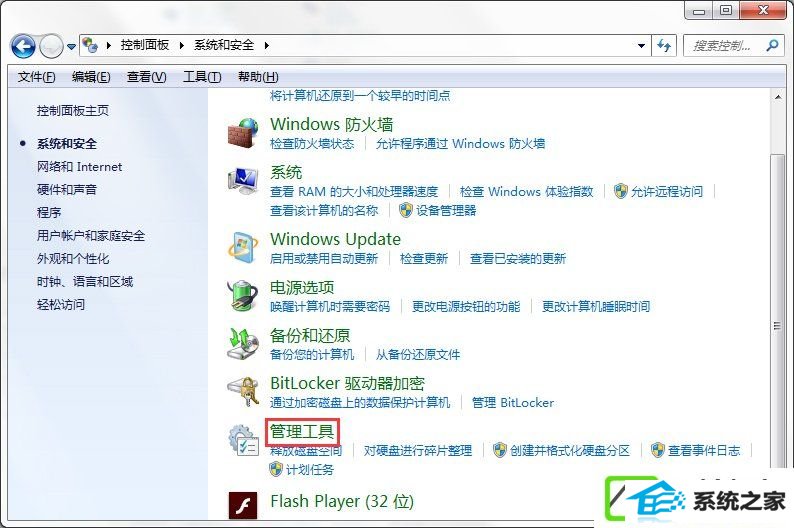
Task: Click shield icon beside 创建并格式化硬盘分区
Action: (x=500, y=450)
